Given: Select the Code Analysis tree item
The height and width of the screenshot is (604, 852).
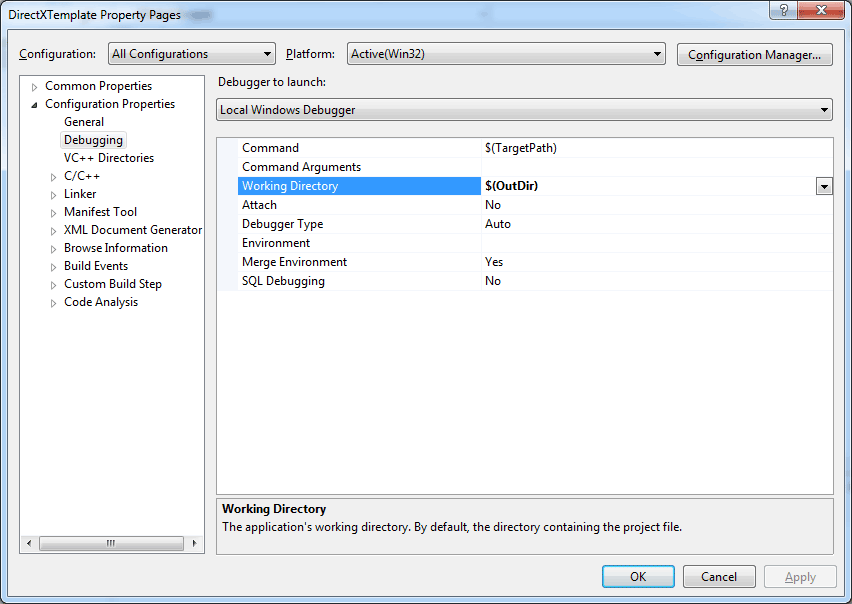Looking at the screenshot, I should pos(101,301).
